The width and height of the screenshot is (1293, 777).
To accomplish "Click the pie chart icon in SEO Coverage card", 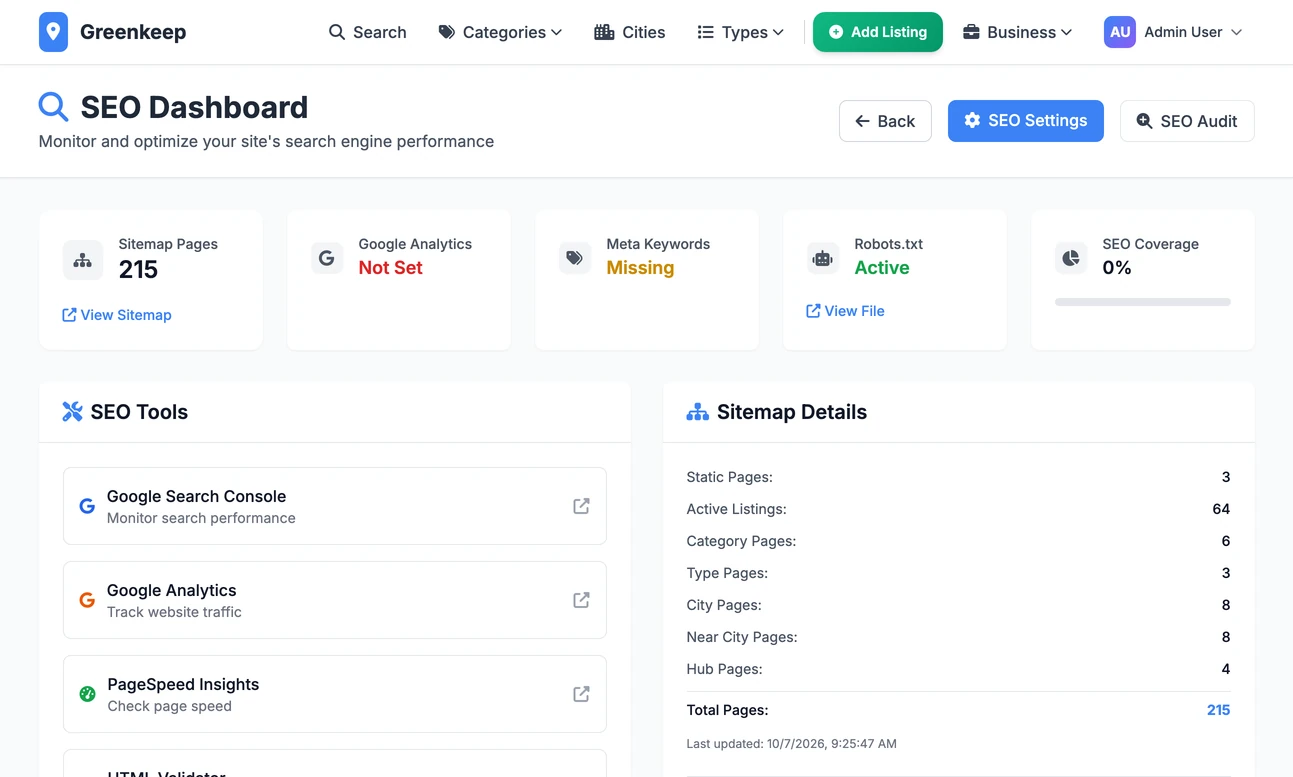I will click(1071, 258).
